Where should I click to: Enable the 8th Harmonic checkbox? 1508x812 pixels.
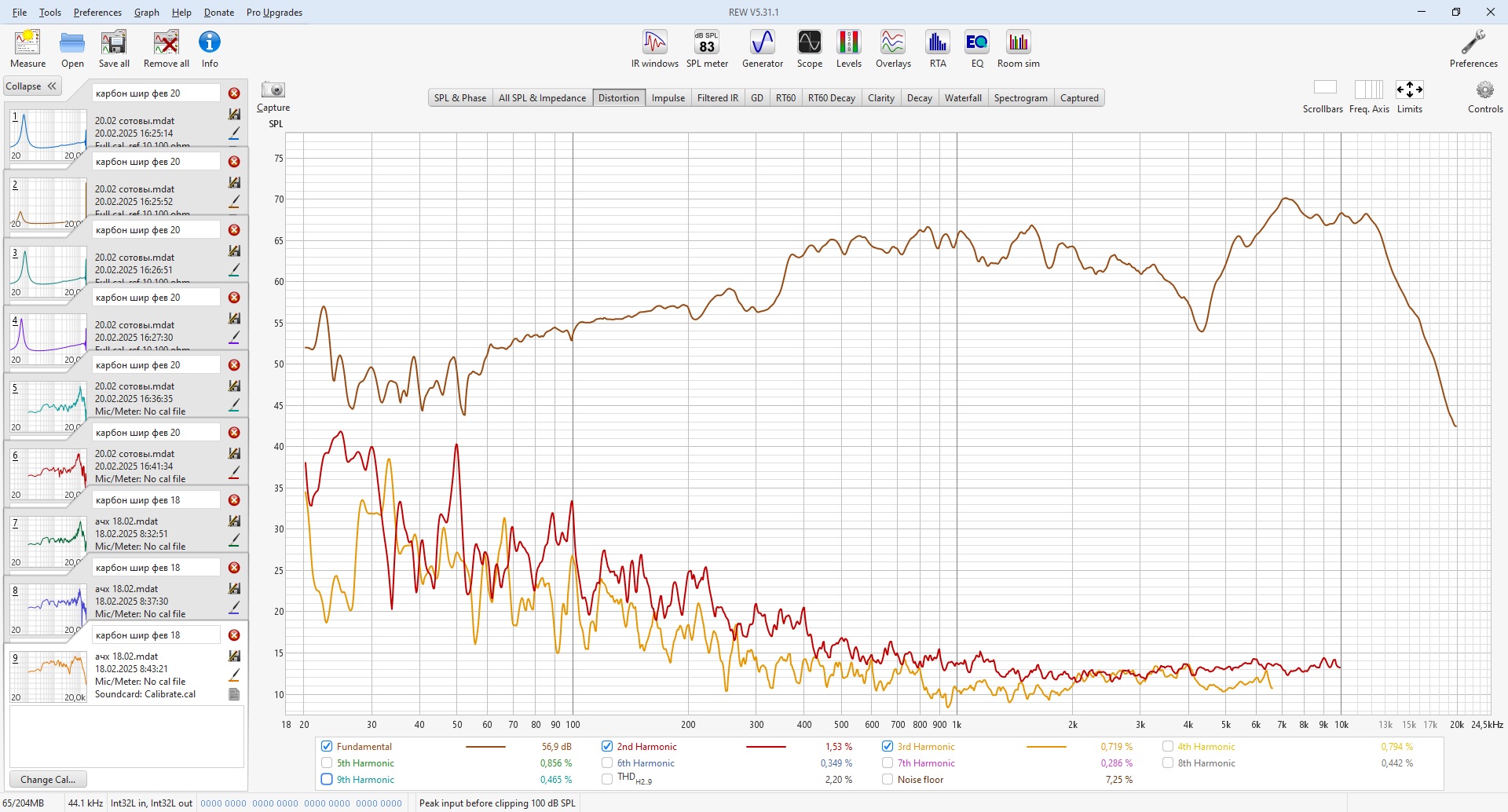point(1168,763)
